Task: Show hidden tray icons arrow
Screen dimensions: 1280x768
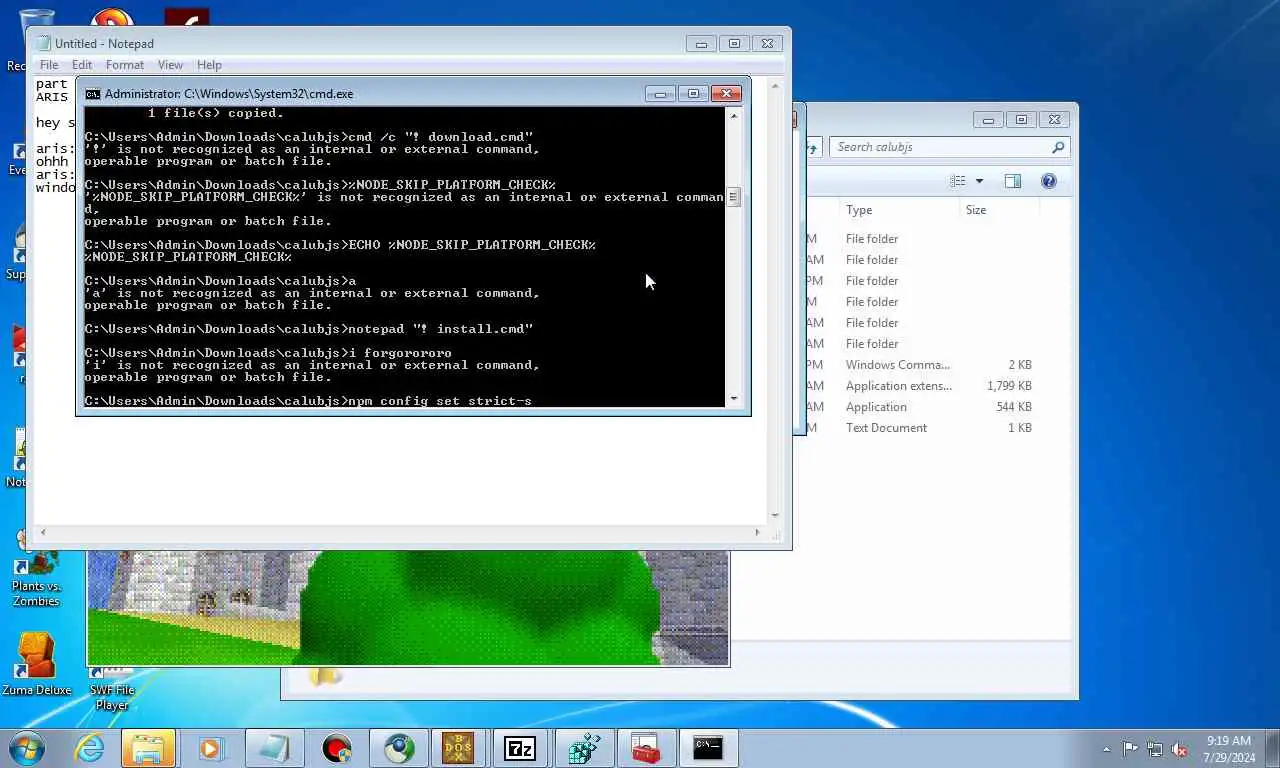Action: (1106, 749)
